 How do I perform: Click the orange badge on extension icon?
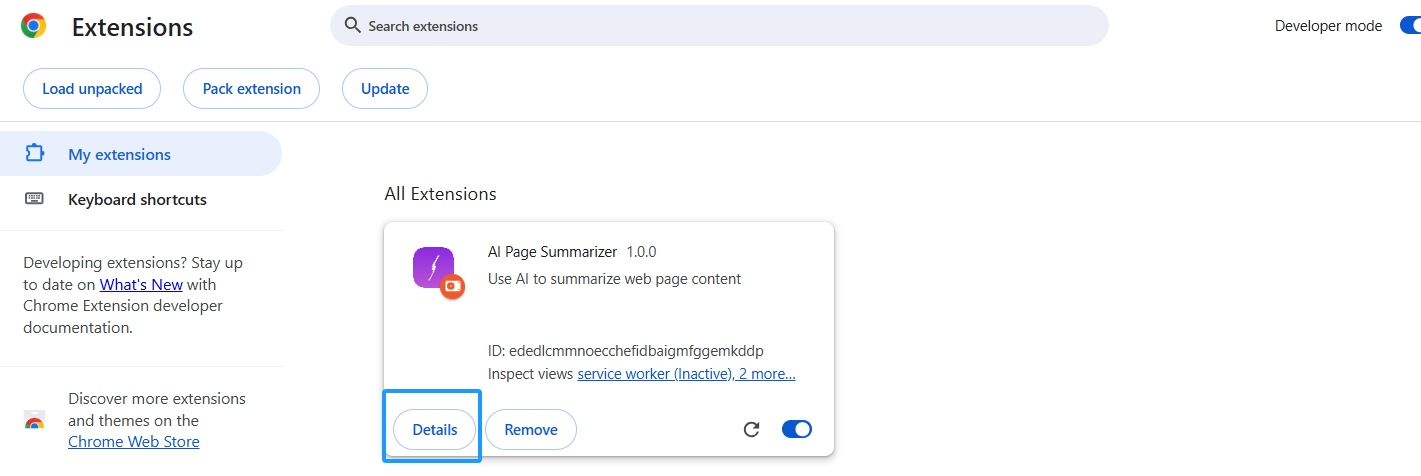click(453, 286)
